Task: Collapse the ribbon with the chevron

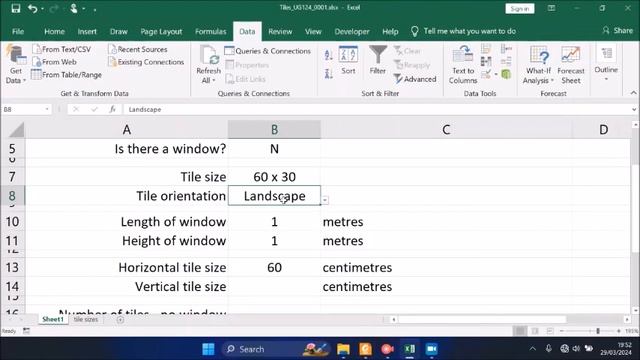Action: tap(633, 93)
